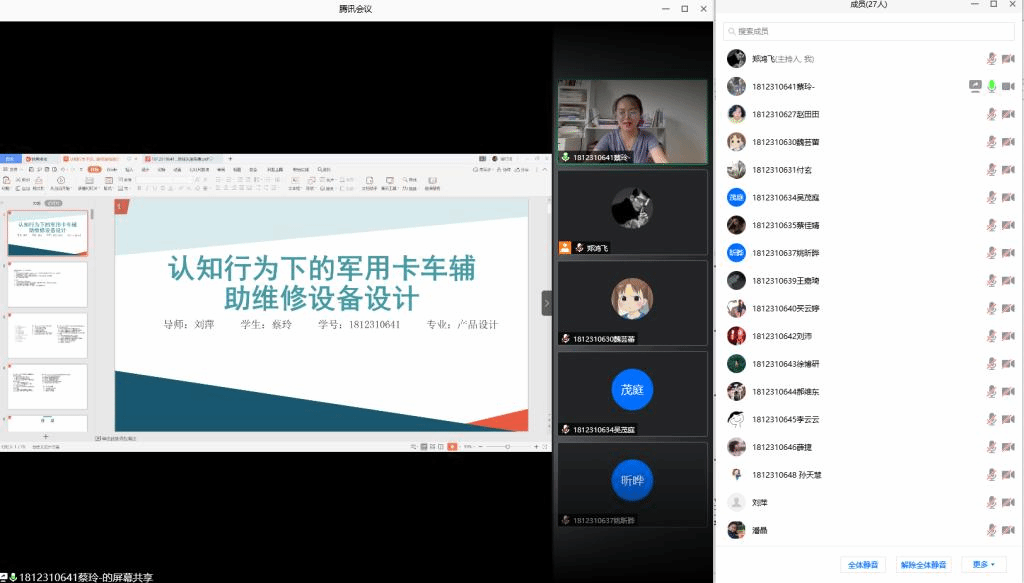This screenshot has height=583, width=1024.
Task: Toggle the microphone for 1812310639王鑫琦
Action: pos(991,280)
